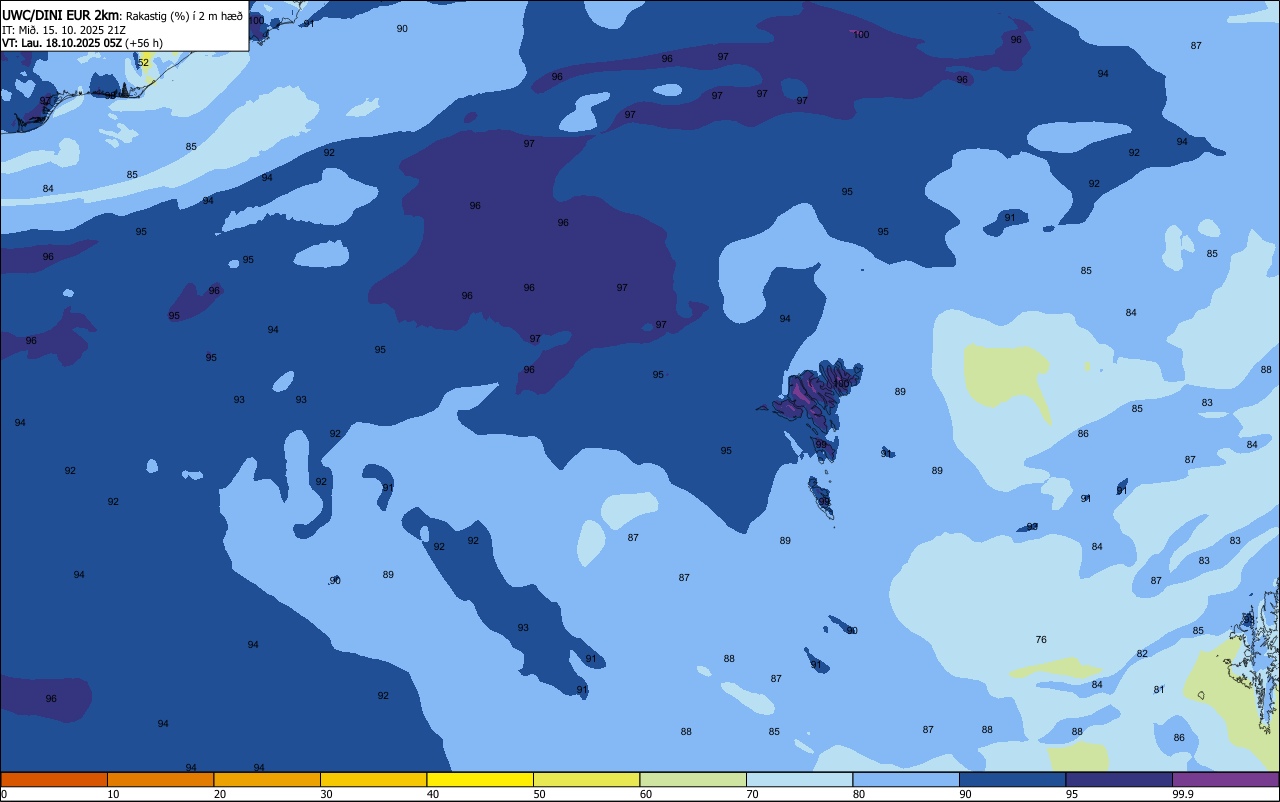The width and height of the screenshot is (1280, 802).
Task: Select the 70–80 pale blue legend swatch
Action: tap(799, 779)
